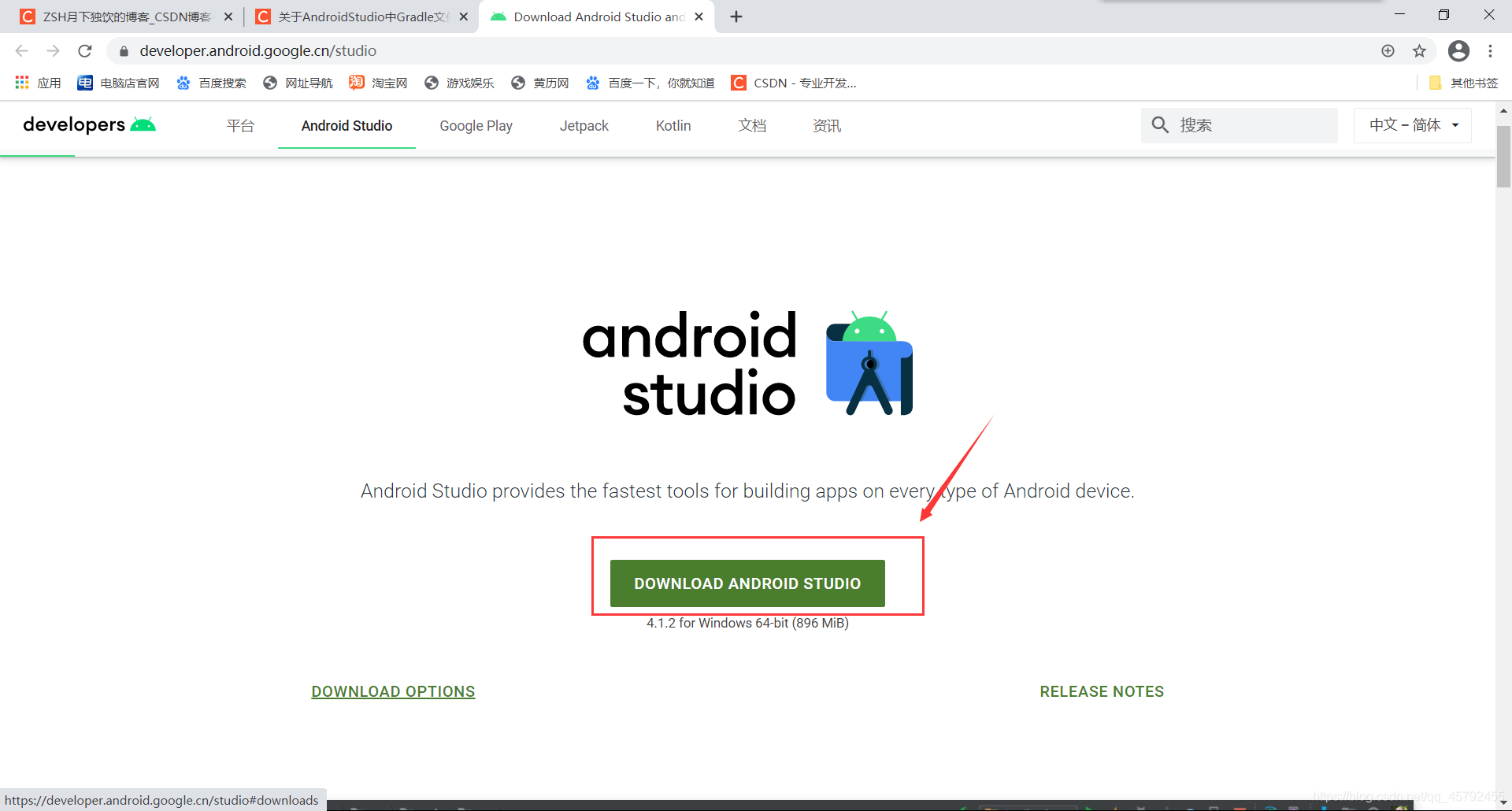1512x811 pixels.
Task: Open the 网址导航 bookmark
Action: (x=298, y=83)
